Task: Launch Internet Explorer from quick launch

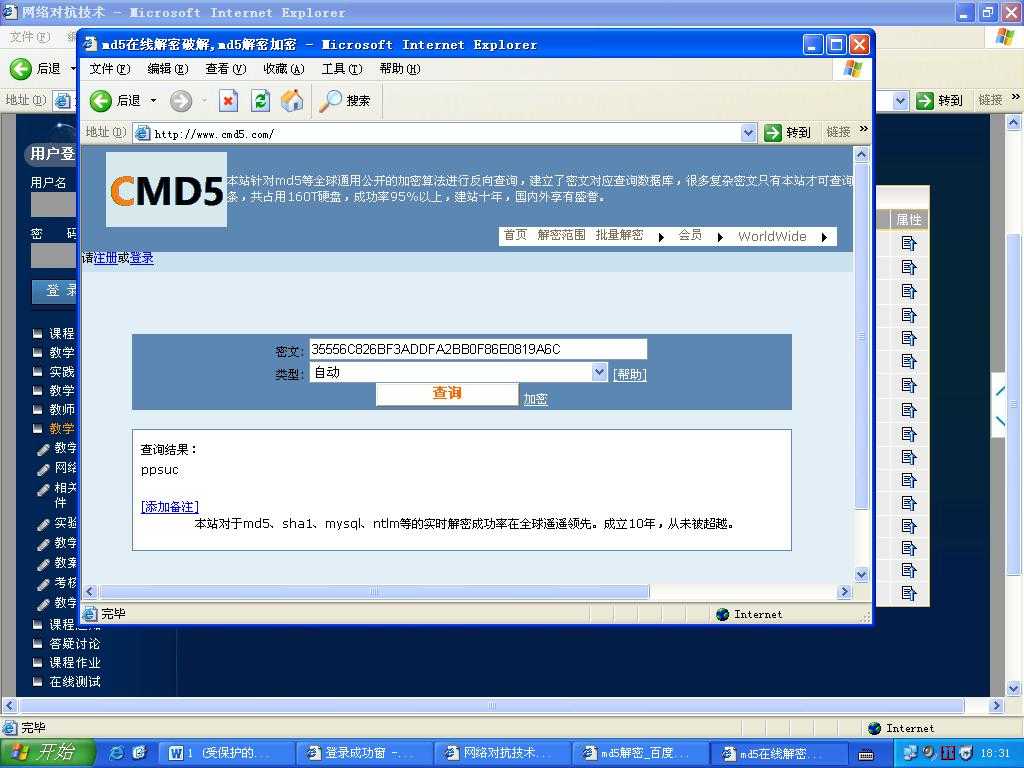Action: [117, 753]
